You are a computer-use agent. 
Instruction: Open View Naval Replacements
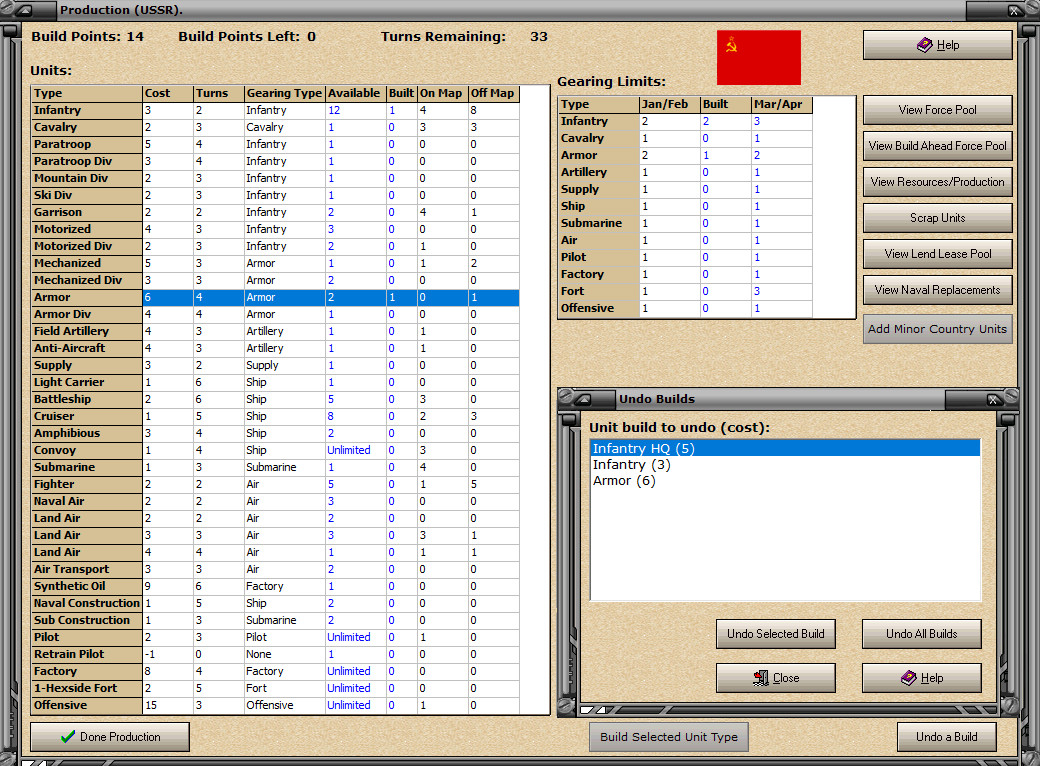[x=937, y=290]
